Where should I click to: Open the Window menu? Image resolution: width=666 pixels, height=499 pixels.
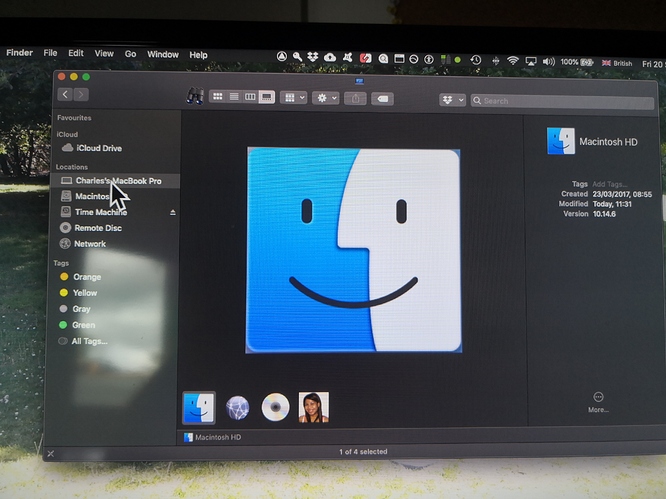(x=163, y=54)
